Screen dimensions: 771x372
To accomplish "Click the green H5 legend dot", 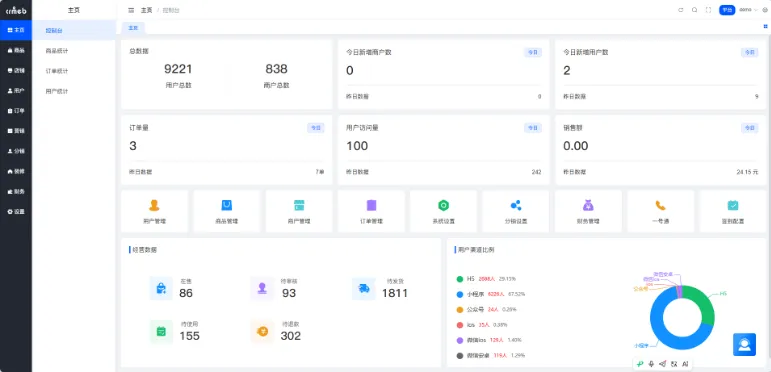I will coord(460,279).
